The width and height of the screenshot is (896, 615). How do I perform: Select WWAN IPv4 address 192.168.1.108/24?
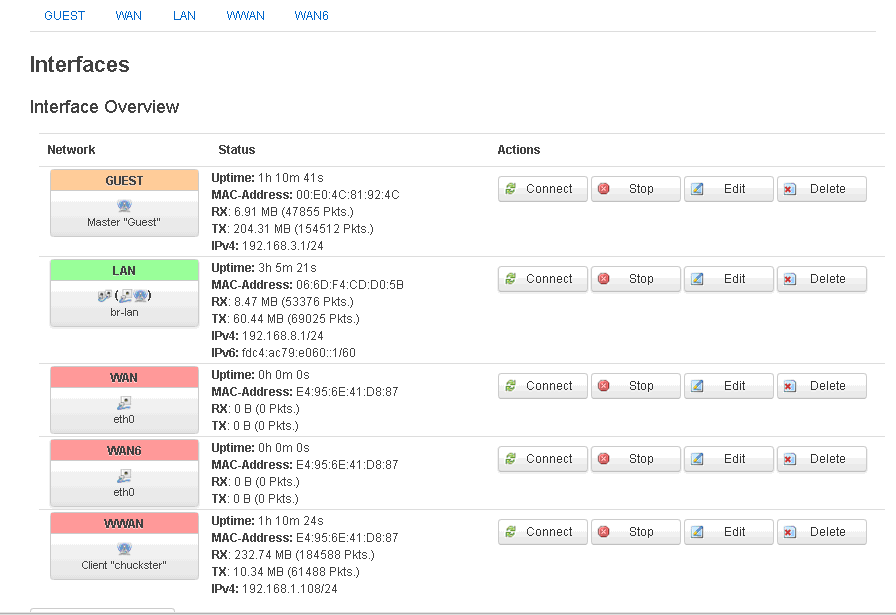click(289, 589)
